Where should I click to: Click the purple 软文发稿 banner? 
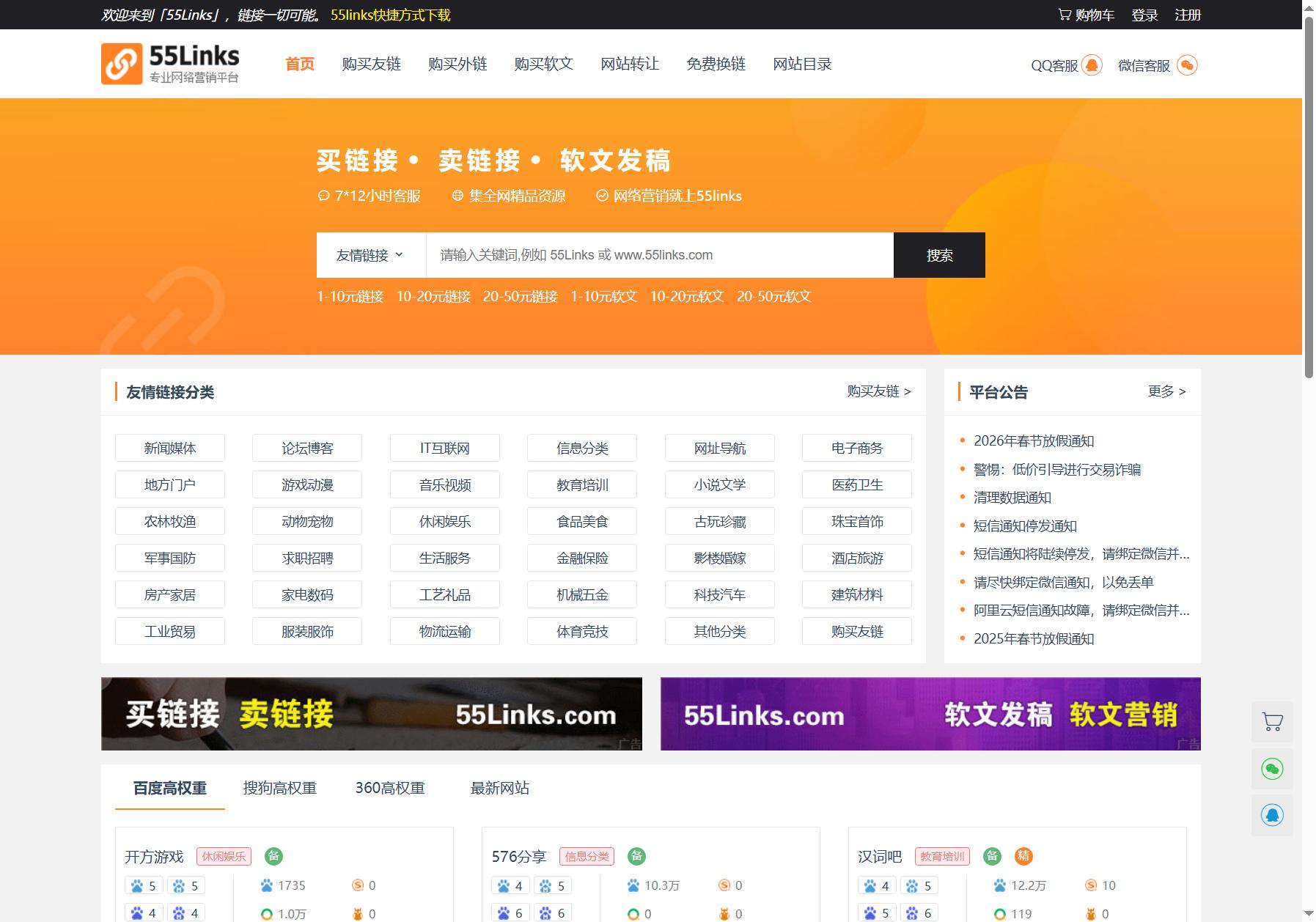click(930, 714)
